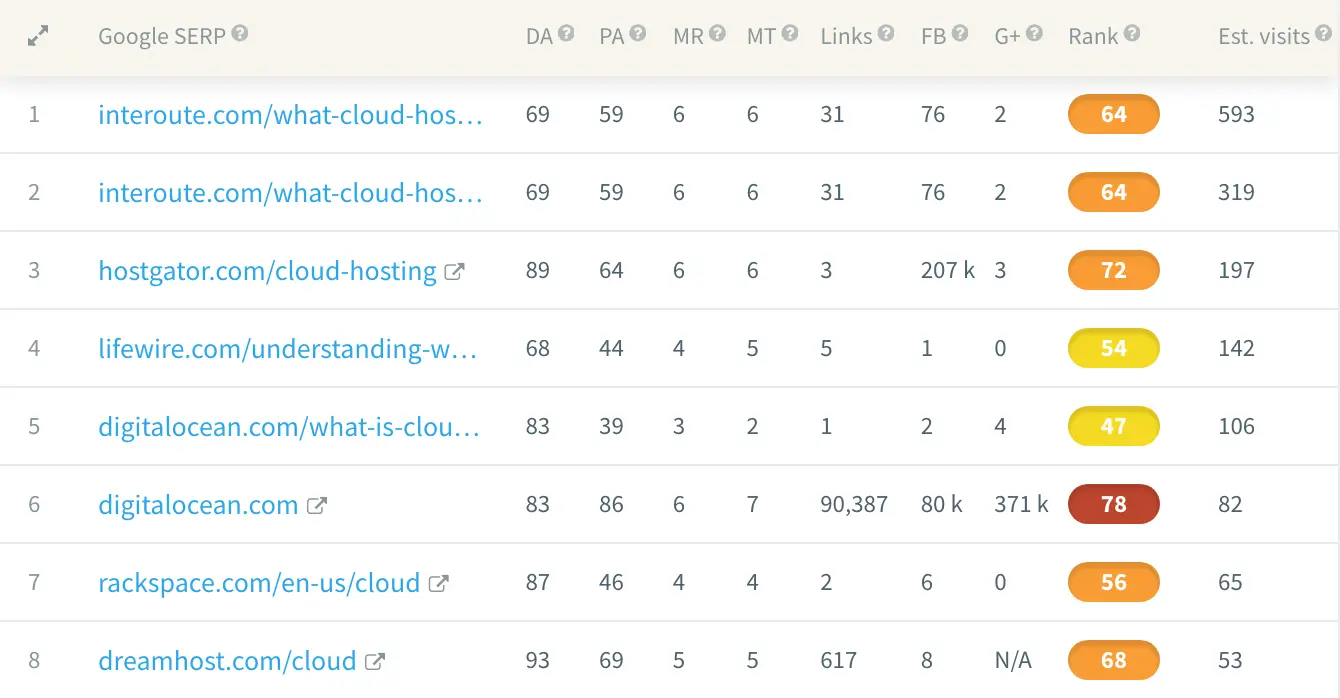Screen dimensions: 1340x698
Task: Click the Rank column help icon
Action: click(x=1132, y=33)
